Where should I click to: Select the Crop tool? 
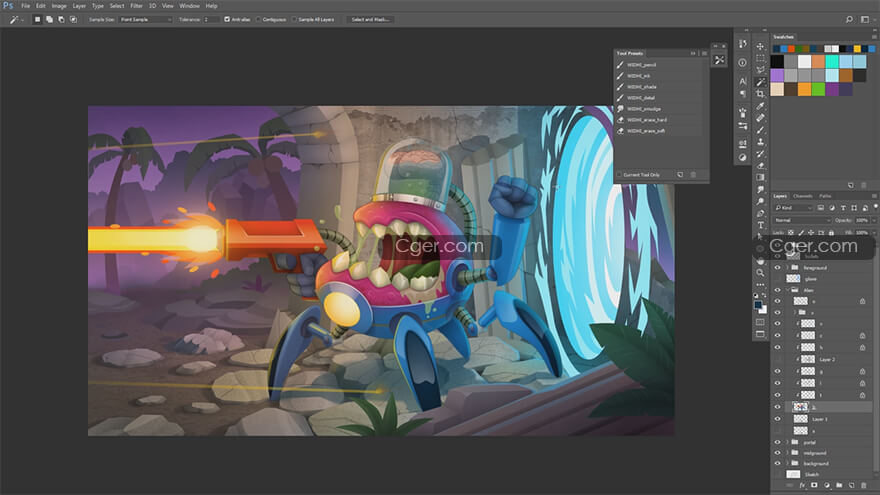760,94
